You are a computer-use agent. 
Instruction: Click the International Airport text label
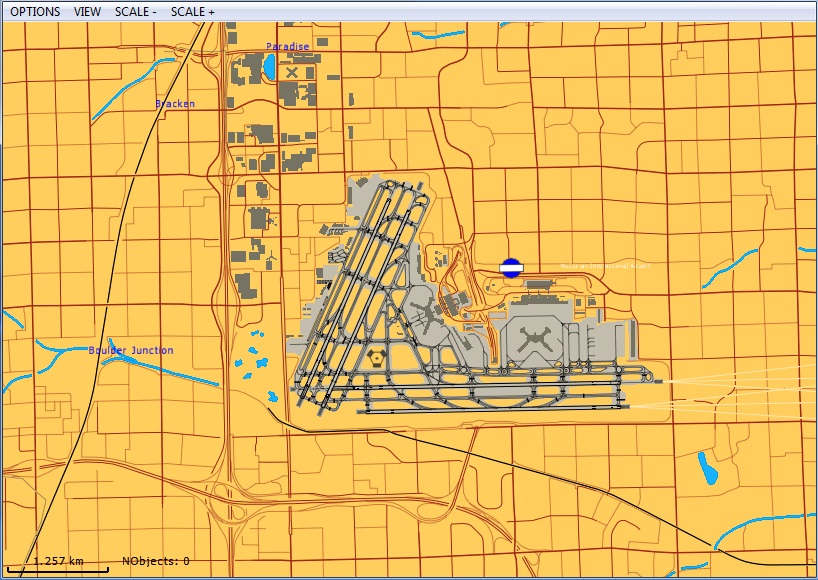[604, 267]
